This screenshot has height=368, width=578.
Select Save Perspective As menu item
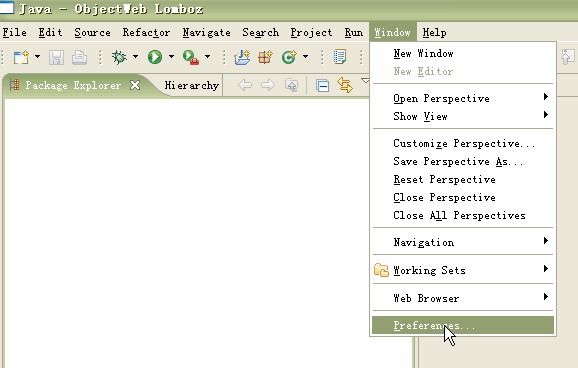click(x=463, y=162)
